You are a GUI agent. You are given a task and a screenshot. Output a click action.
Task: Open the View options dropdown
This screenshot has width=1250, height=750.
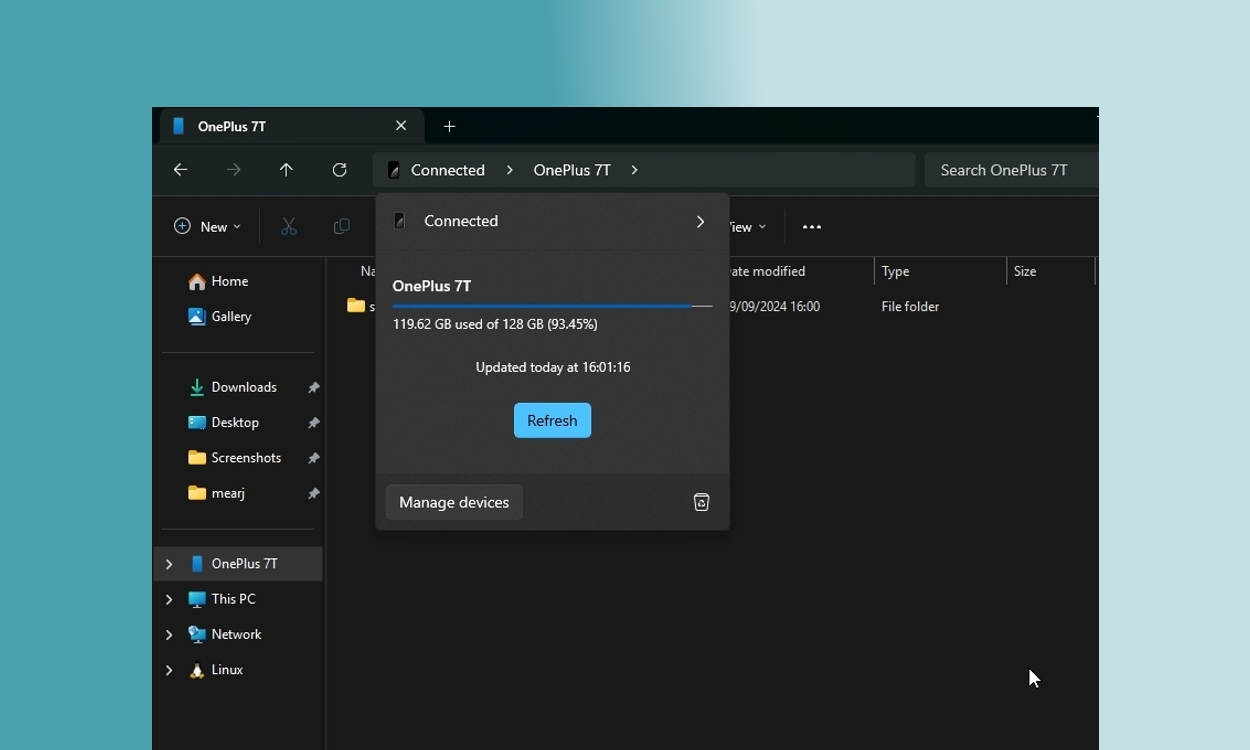point(744,226)
